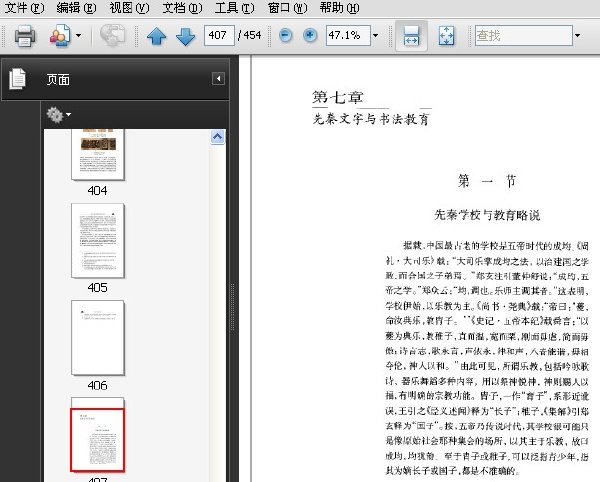Click the 页面 pages panel icon
Screen dimensions: 600x482
pos(17,79)
